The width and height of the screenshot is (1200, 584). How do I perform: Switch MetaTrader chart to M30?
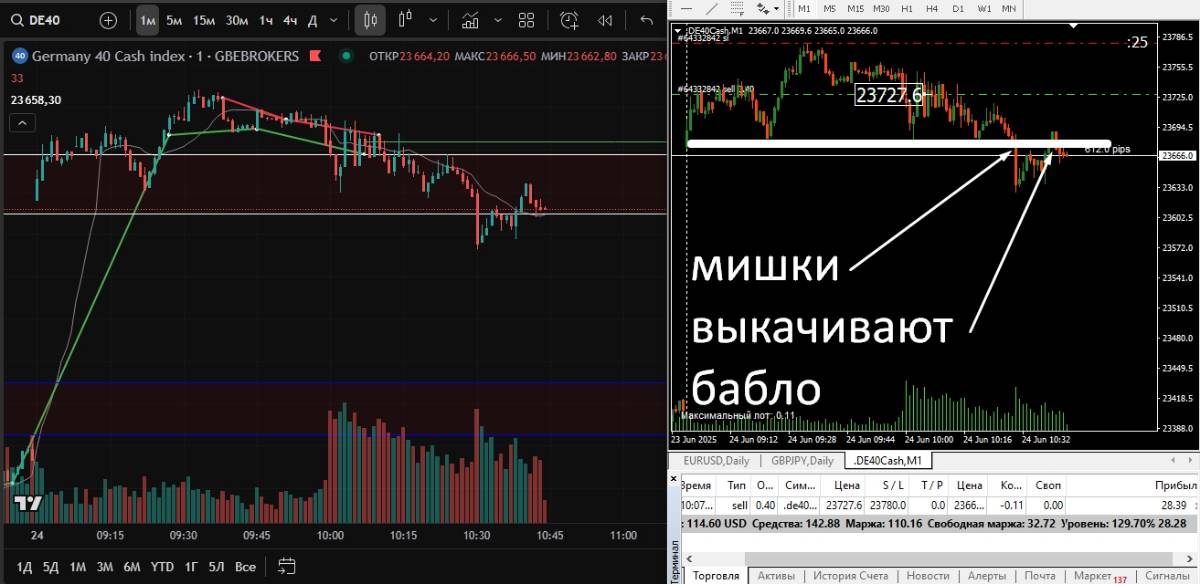tap(882, 8)
